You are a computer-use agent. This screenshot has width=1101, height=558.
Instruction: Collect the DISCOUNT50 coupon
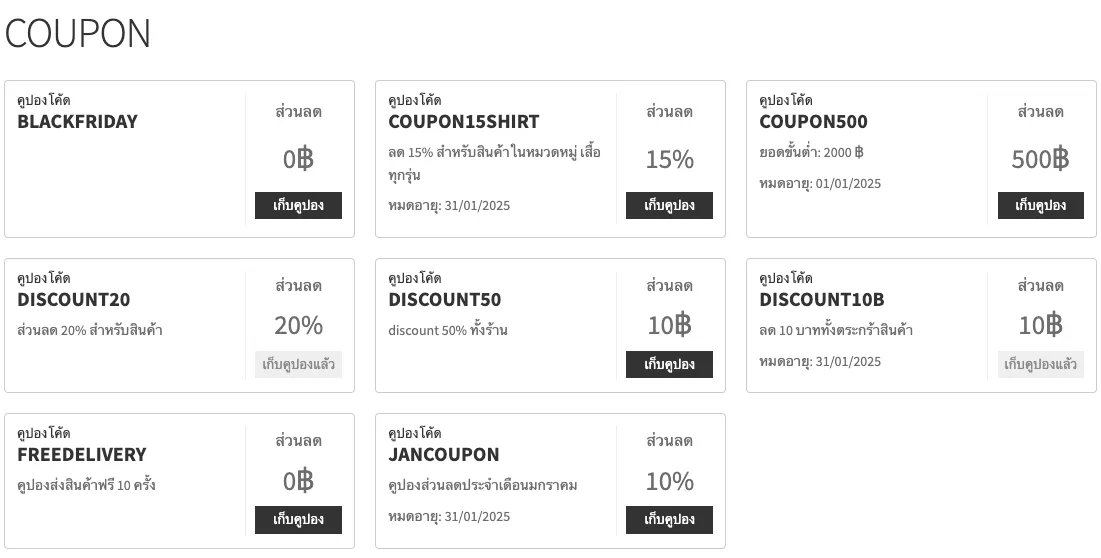pos(669,364)
